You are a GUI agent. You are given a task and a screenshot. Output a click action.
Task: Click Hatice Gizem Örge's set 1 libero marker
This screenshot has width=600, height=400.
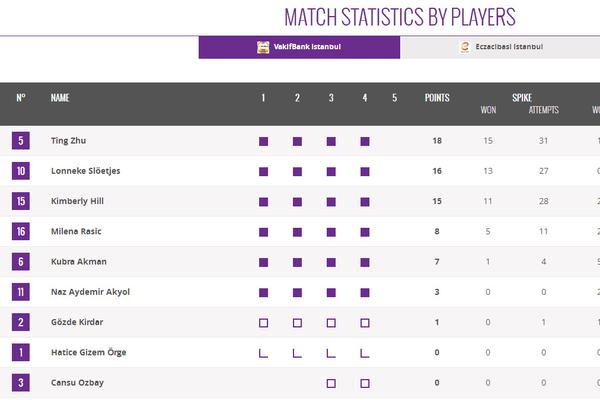[264, 353]
